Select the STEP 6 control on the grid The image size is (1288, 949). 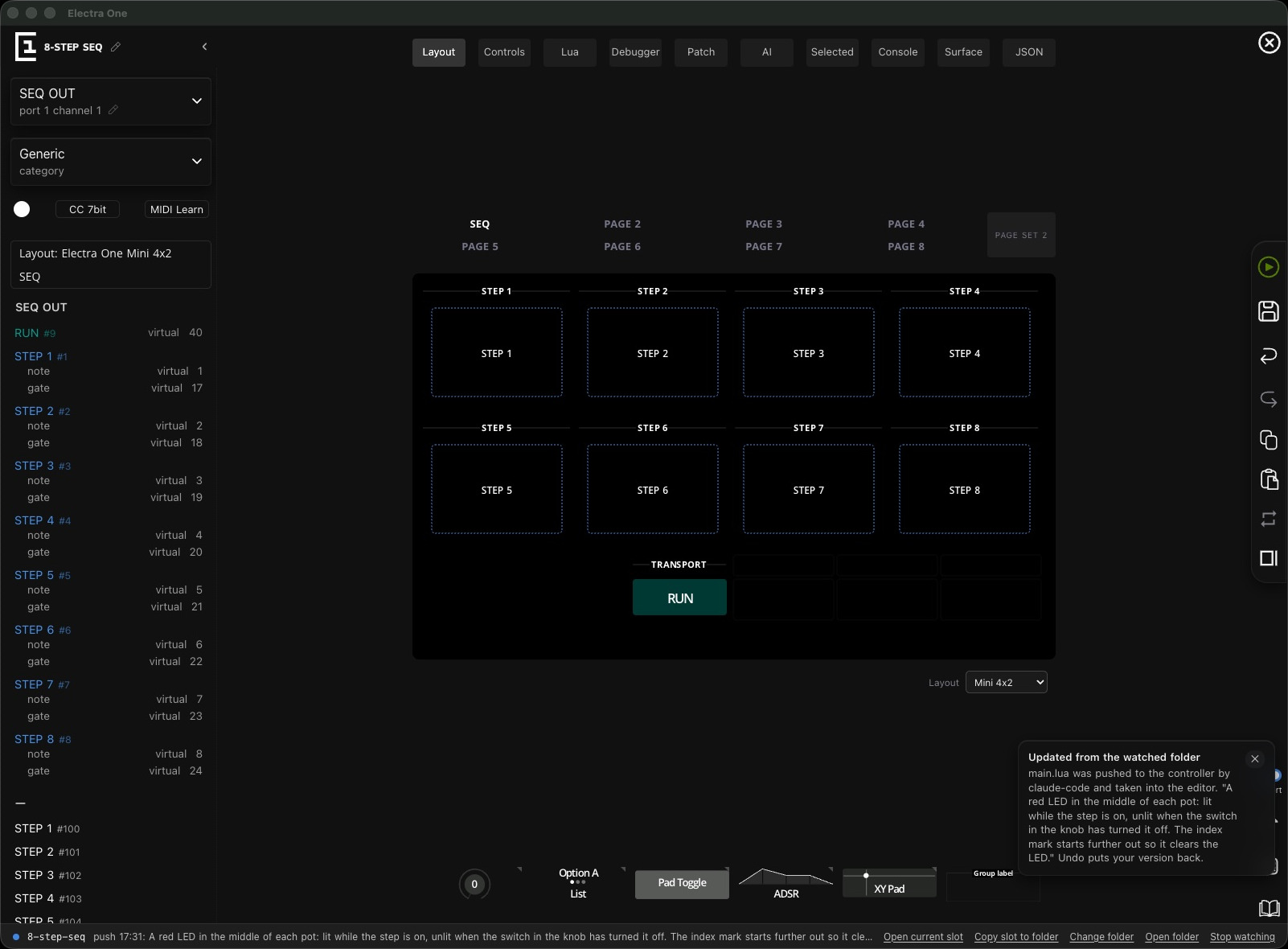653,489
